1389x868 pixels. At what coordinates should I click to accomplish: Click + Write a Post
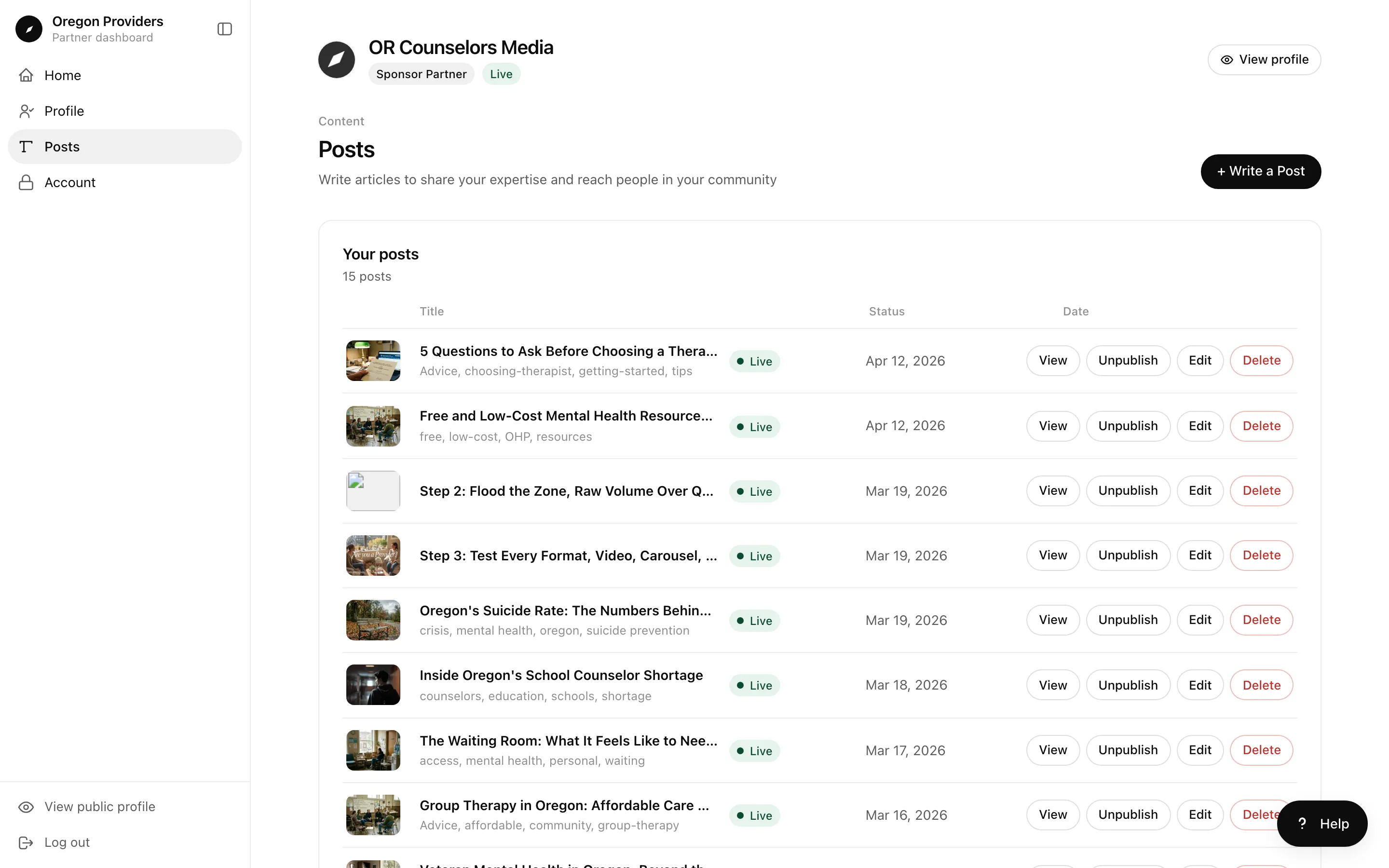click(x=1260, y=171)
